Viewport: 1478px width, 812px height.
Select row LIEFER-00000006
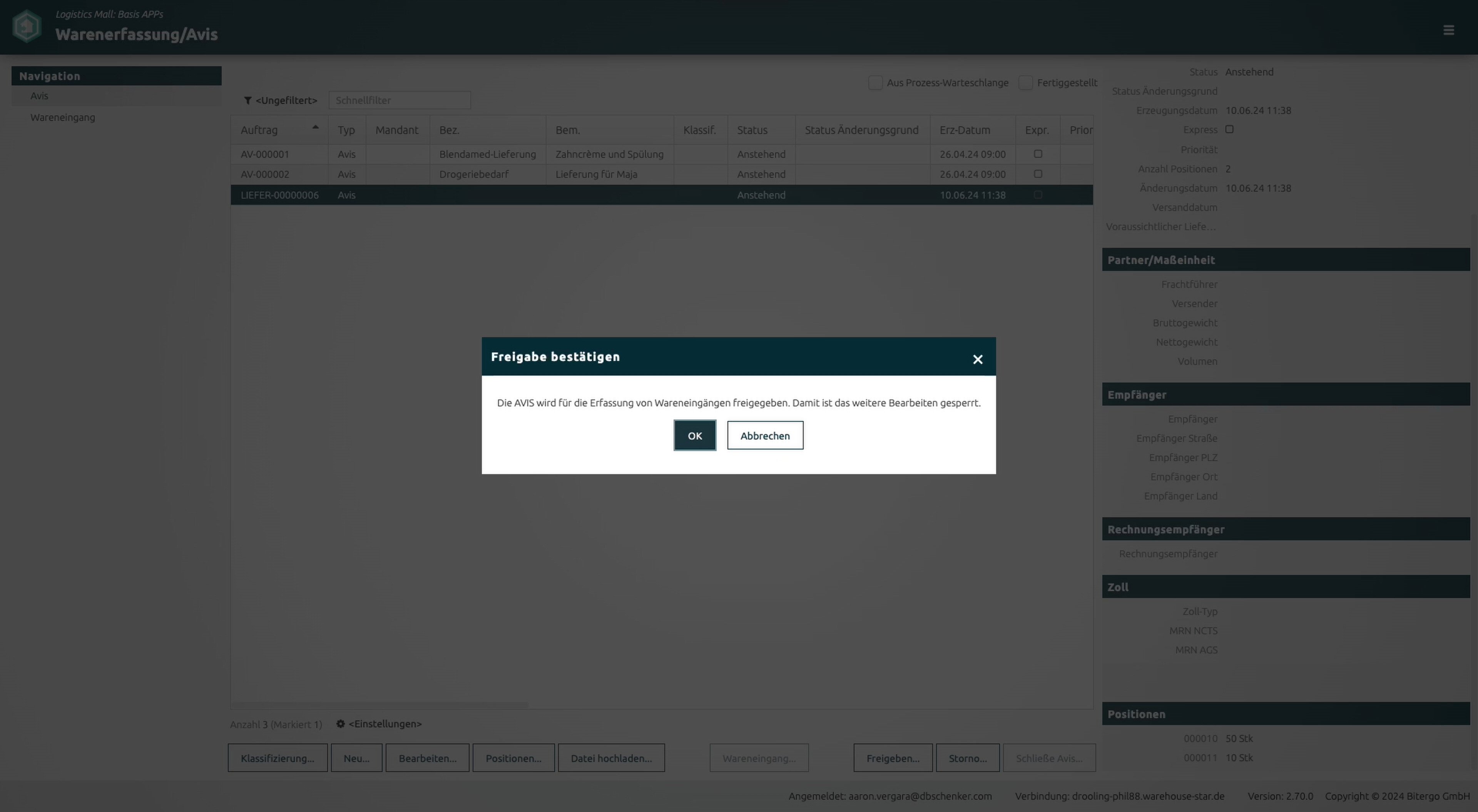pos(662,195)
